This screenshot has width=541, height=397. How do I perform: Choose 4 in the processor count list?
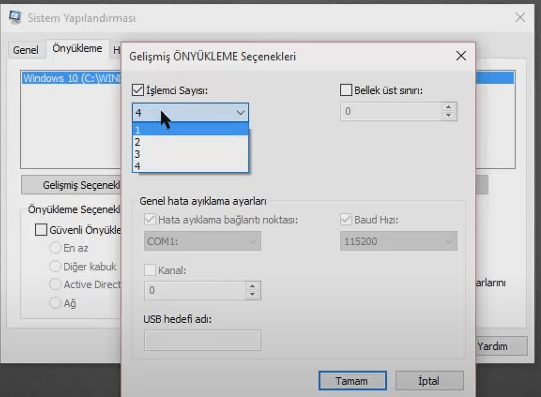click(190, 166)
